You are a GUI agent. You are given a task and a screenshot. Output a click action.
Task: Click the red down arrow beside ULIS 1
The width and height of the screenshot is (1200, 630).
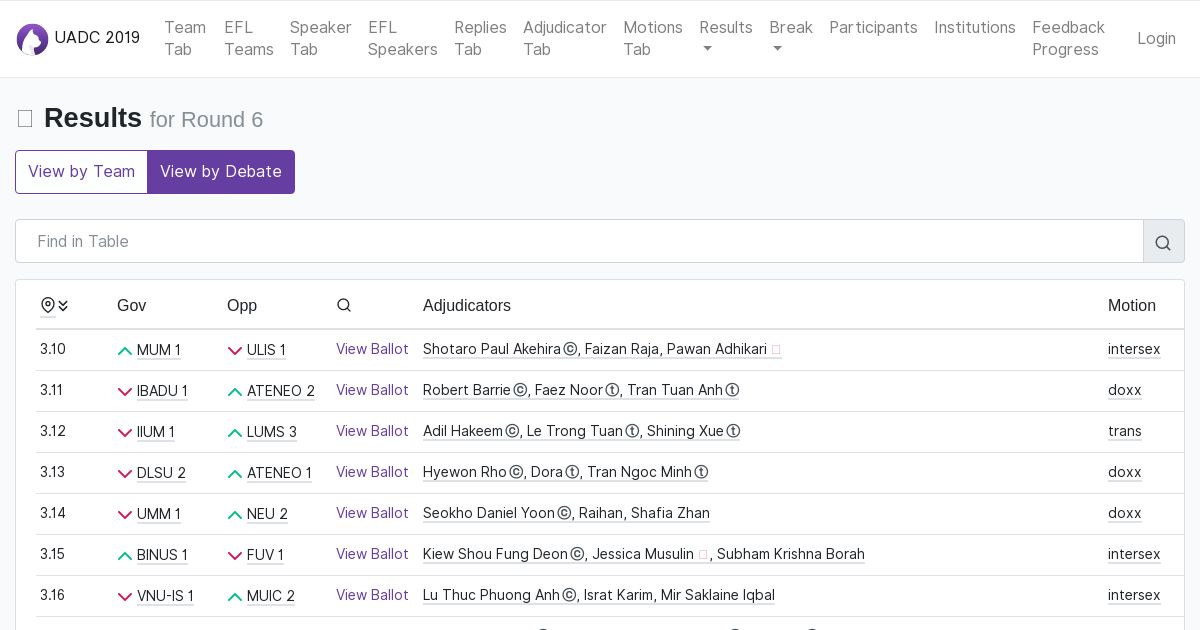(235, 351)
